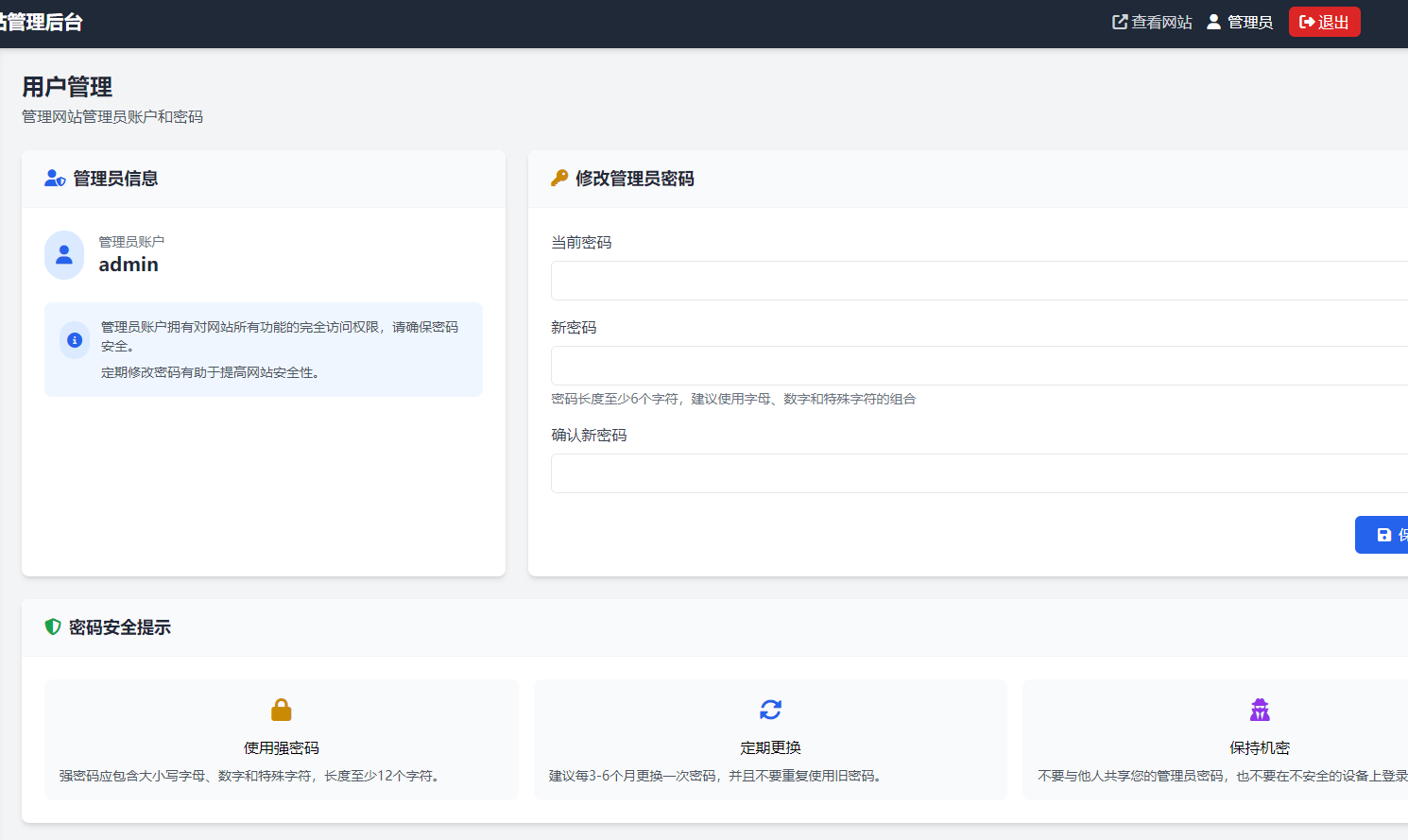Click the 管理员信息 card title
This screenshot has width=1408, height=840.
pos(115,179)
